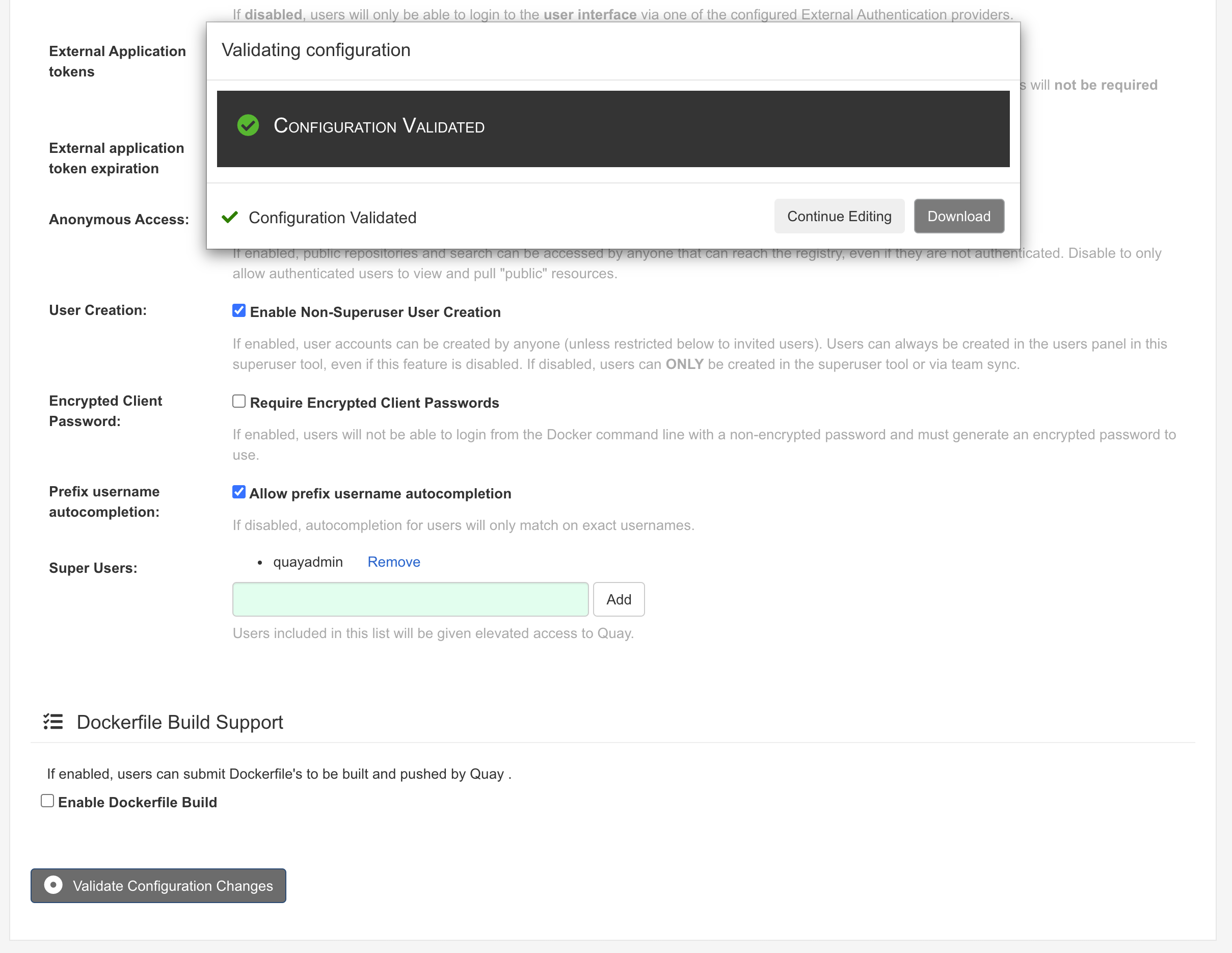Click the Add super user button
Screen dimensions: 1232x953
pyautogui.click(x=618, y=599)
